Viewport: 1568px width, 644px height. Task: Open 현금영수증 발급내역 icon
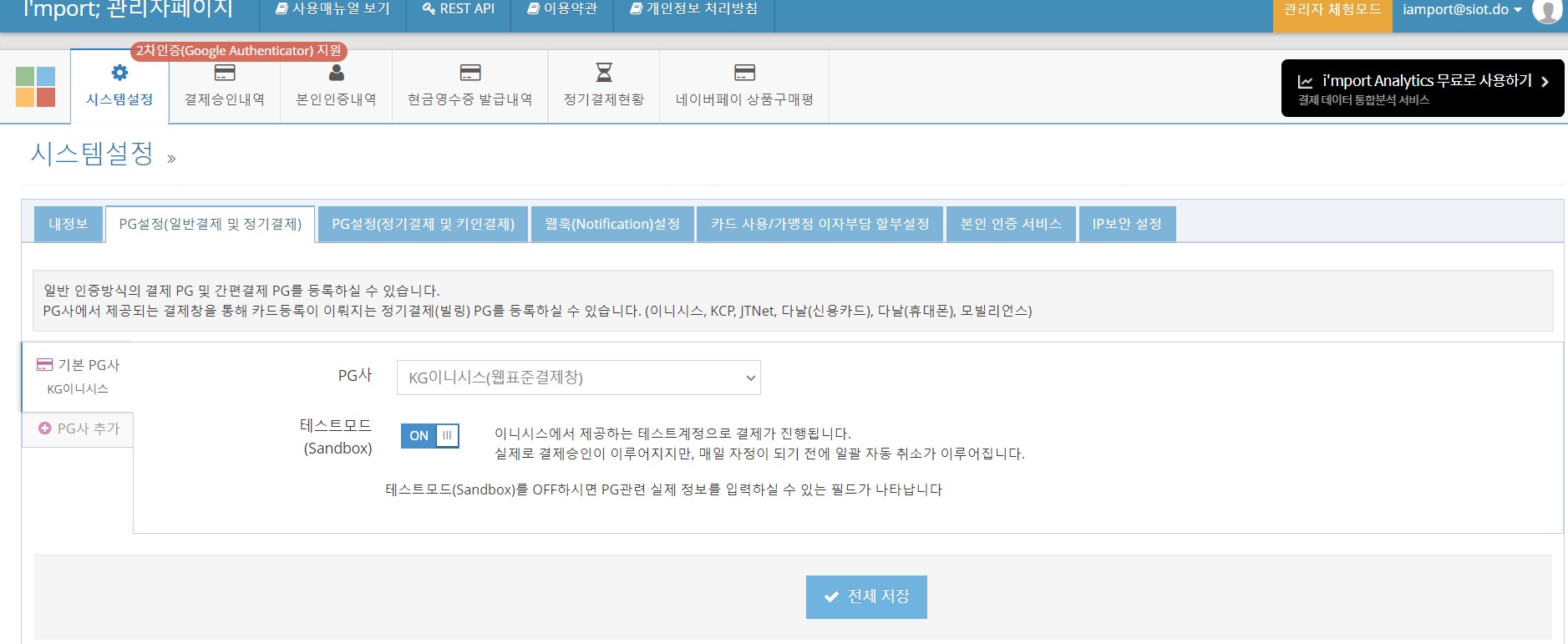(470, 73)
